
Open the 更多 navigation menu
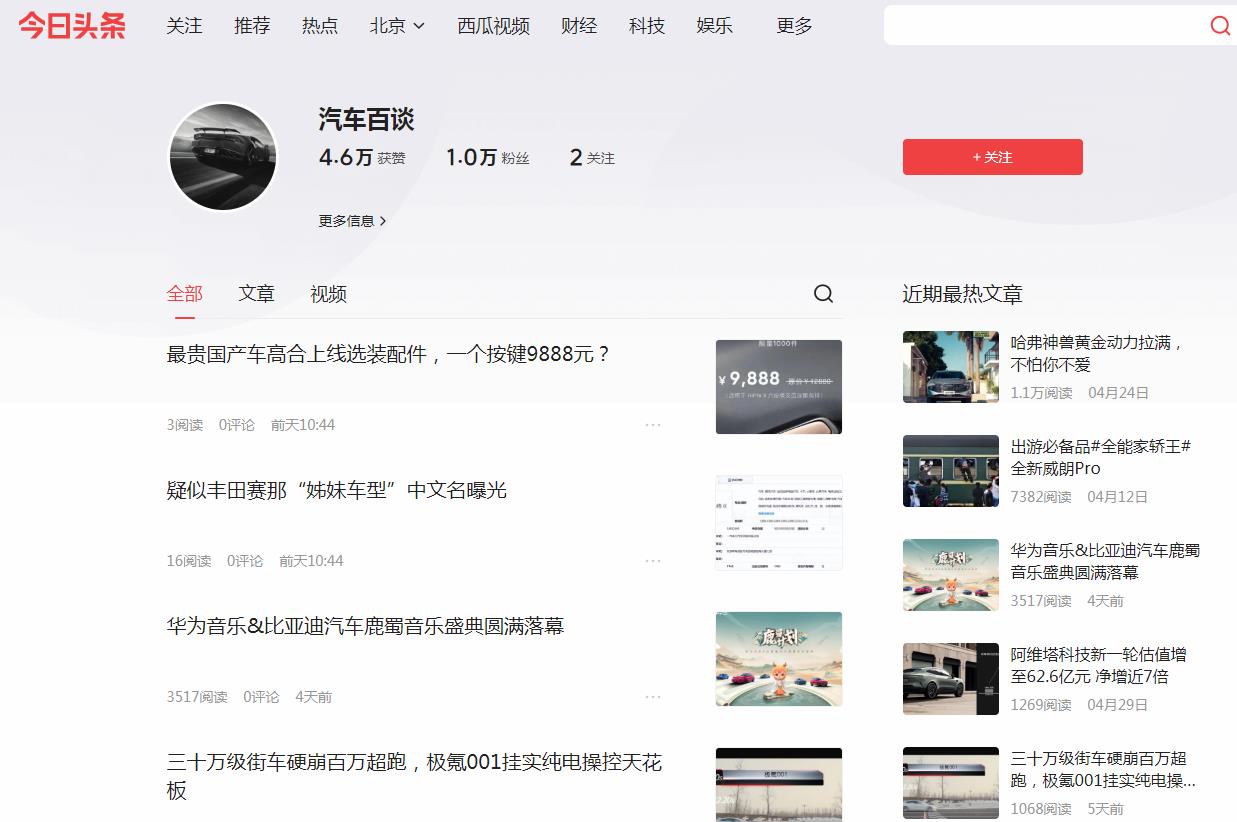coord(794,26)
